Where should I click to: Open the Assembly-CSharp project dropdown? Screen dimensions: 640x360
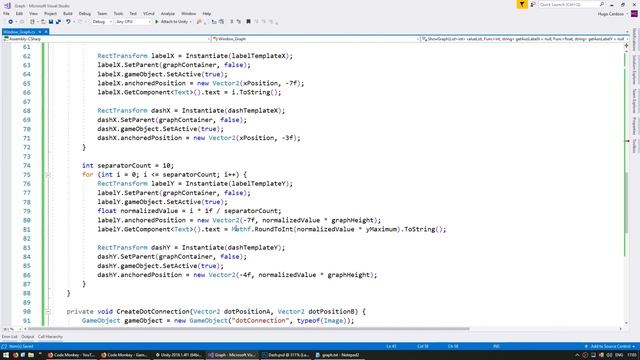point(106,39)
